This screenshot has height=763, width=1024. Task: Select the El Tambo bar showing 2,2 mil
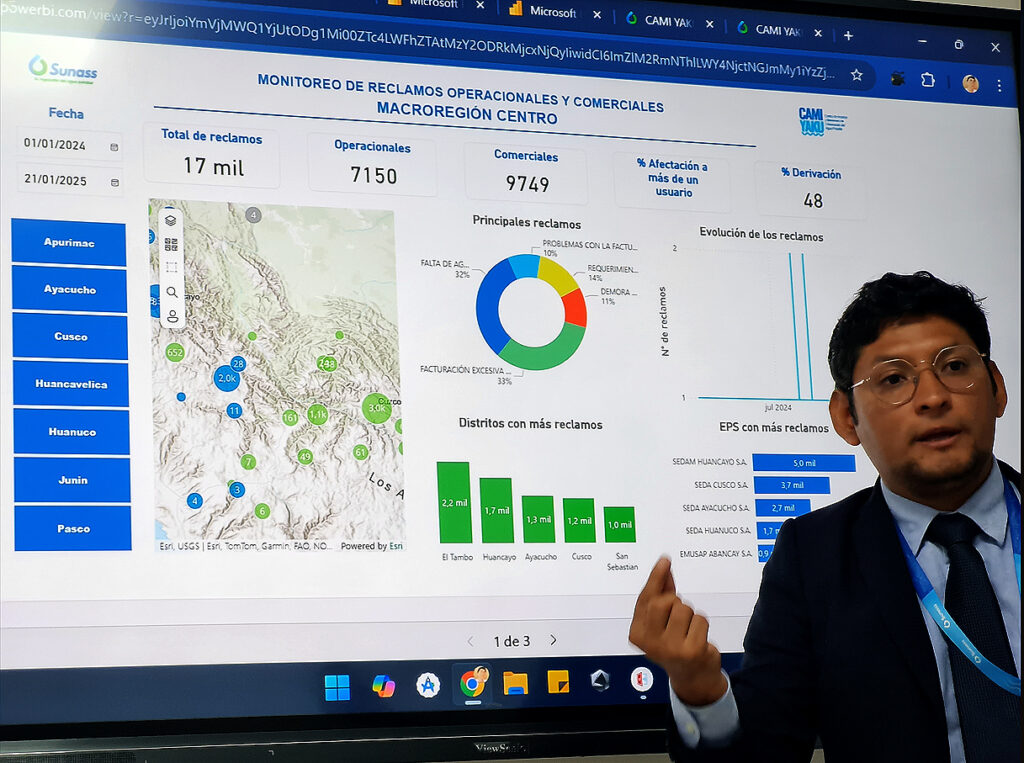coord(454,502)
